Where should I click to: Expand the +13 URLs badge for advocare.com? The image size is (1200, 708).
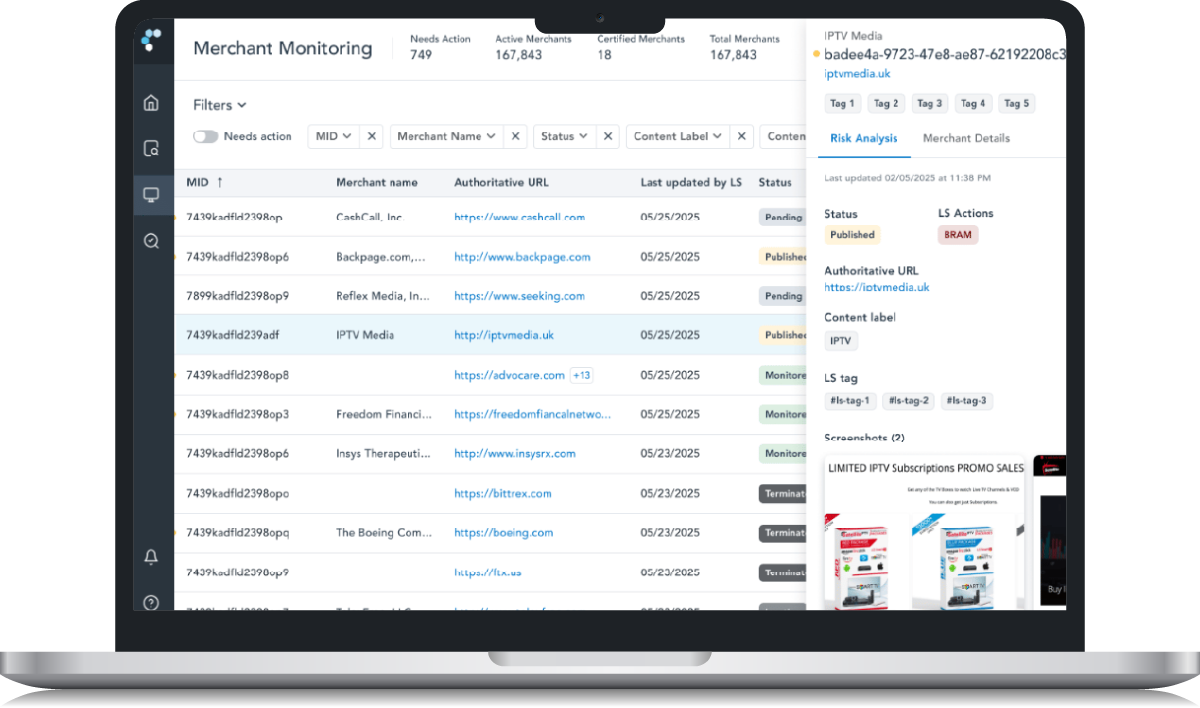point(581,375)
